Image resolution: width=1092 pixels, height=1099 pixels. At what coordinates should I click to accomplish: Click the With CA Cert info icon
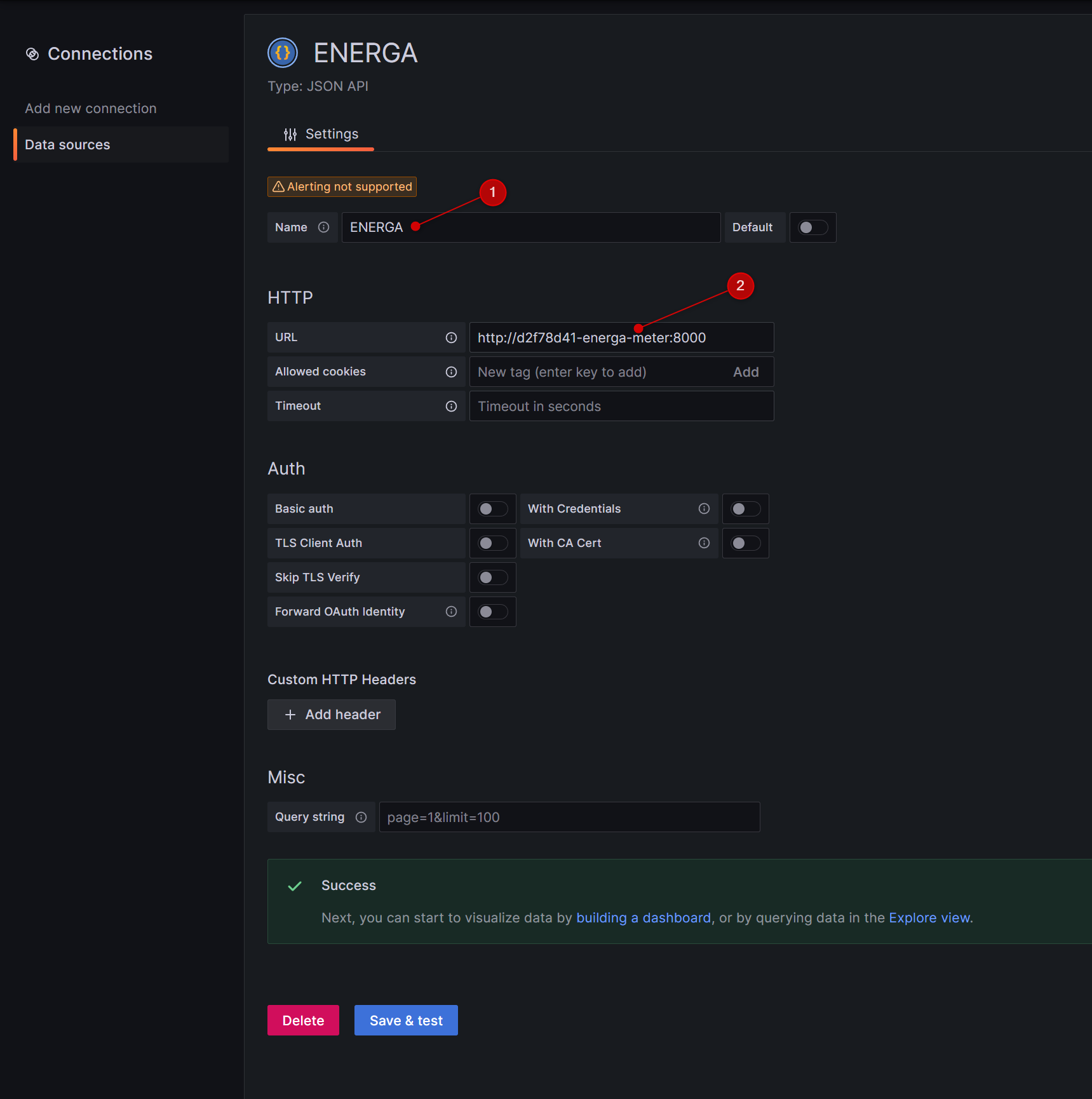point(703,543)
